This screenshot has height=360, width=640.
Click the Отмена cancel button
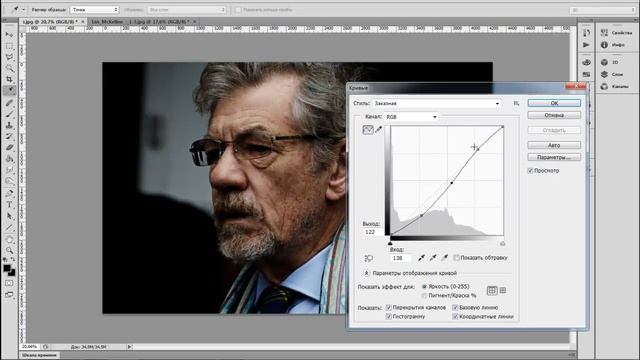point(554,116)
